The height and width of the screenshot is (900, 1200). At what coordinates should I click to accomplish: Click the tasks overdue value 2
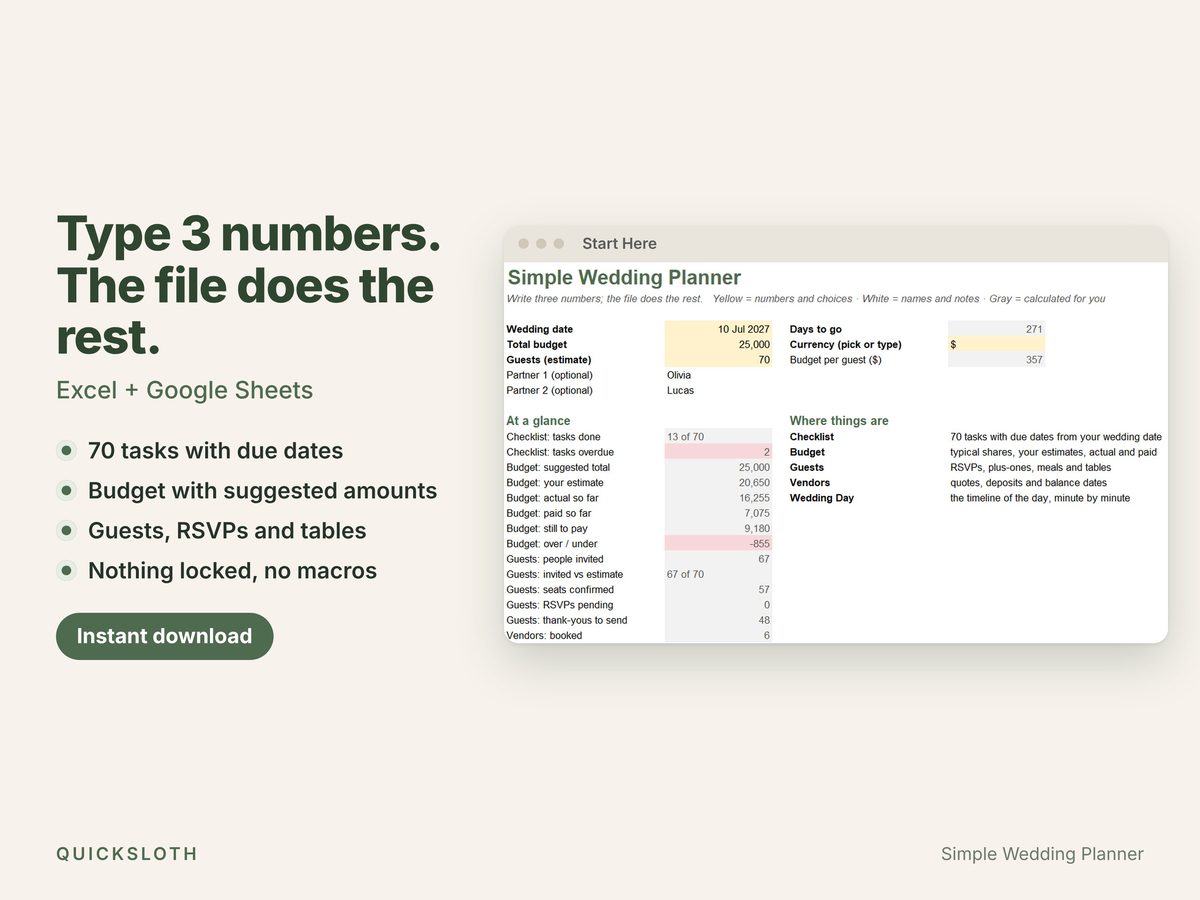[718, 452]
